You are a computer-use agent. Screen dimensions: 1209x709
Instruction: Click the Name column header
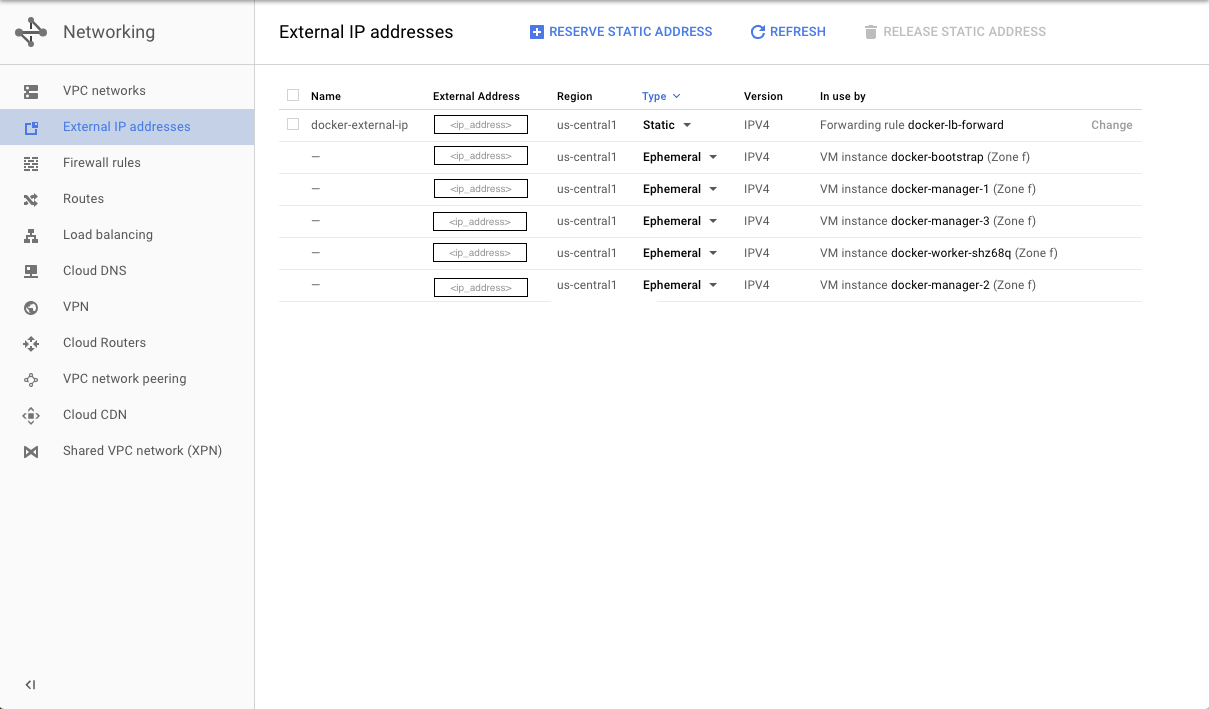click(326, 96)
